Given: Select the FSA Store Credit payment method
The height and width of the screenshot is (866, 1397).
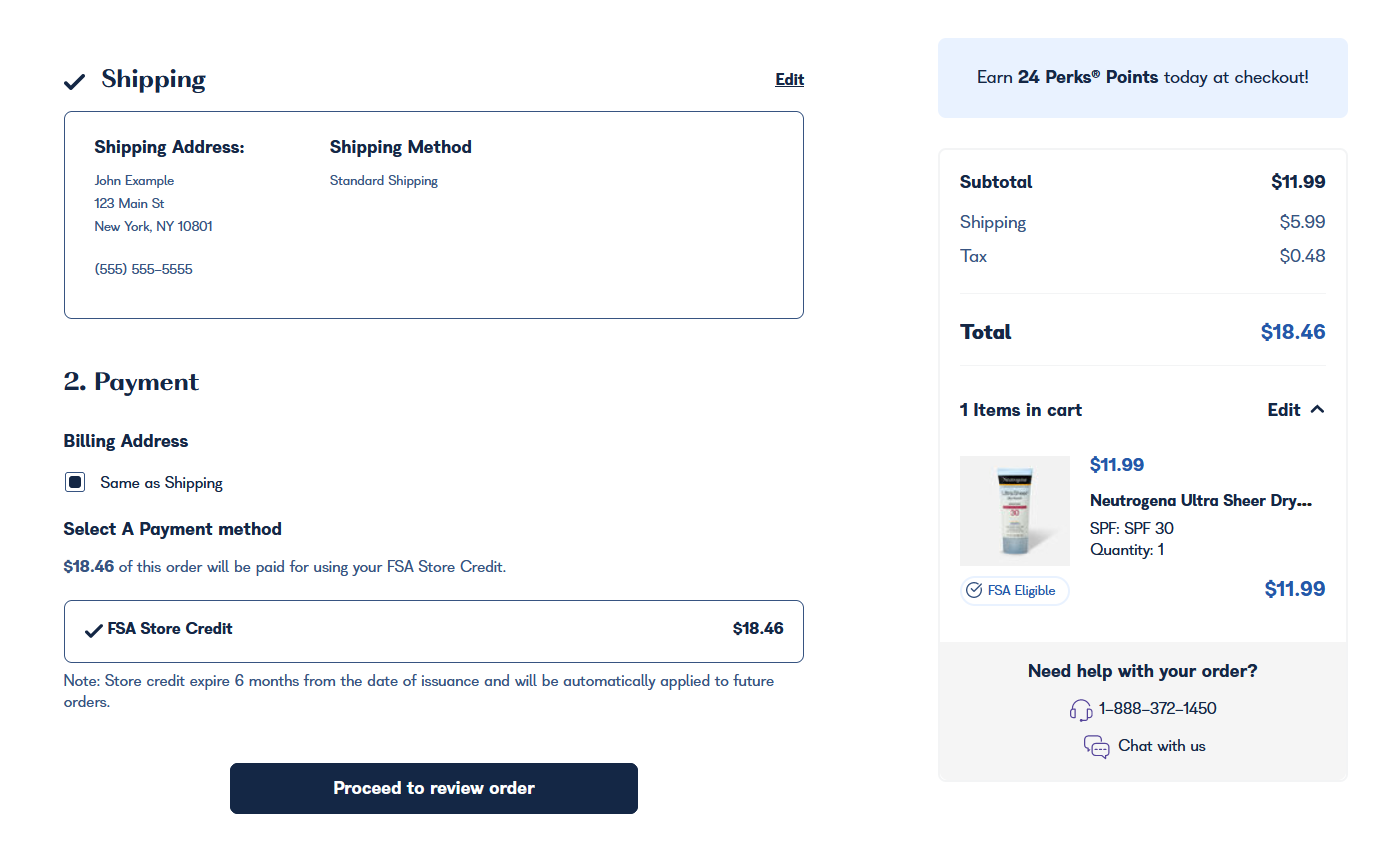Looking at the screenshot, I should click(433, 630).
